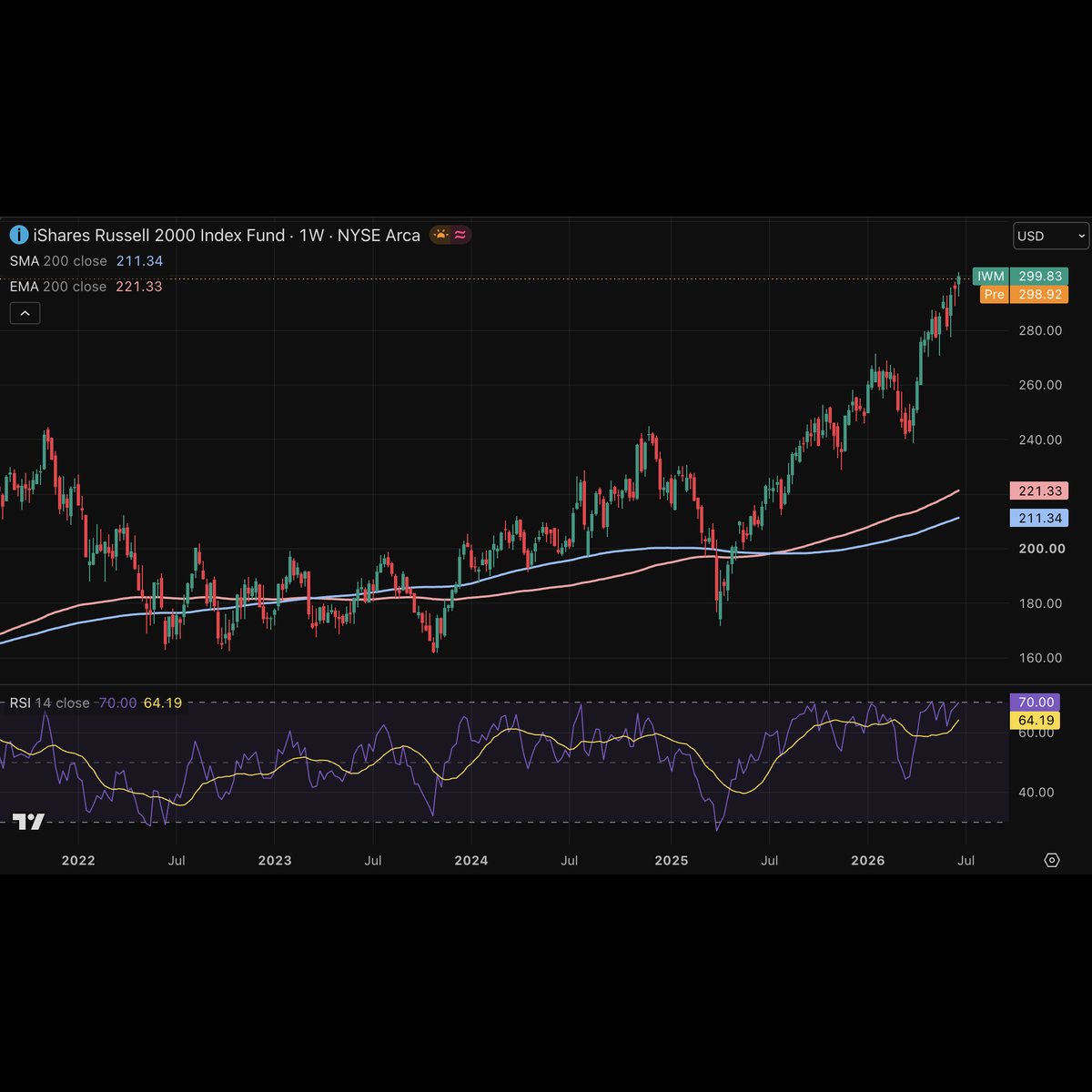Collapse the indicator legend with chevron button
The height and width of the screenshot is (1092, 1092).
(x=25, y=313)
